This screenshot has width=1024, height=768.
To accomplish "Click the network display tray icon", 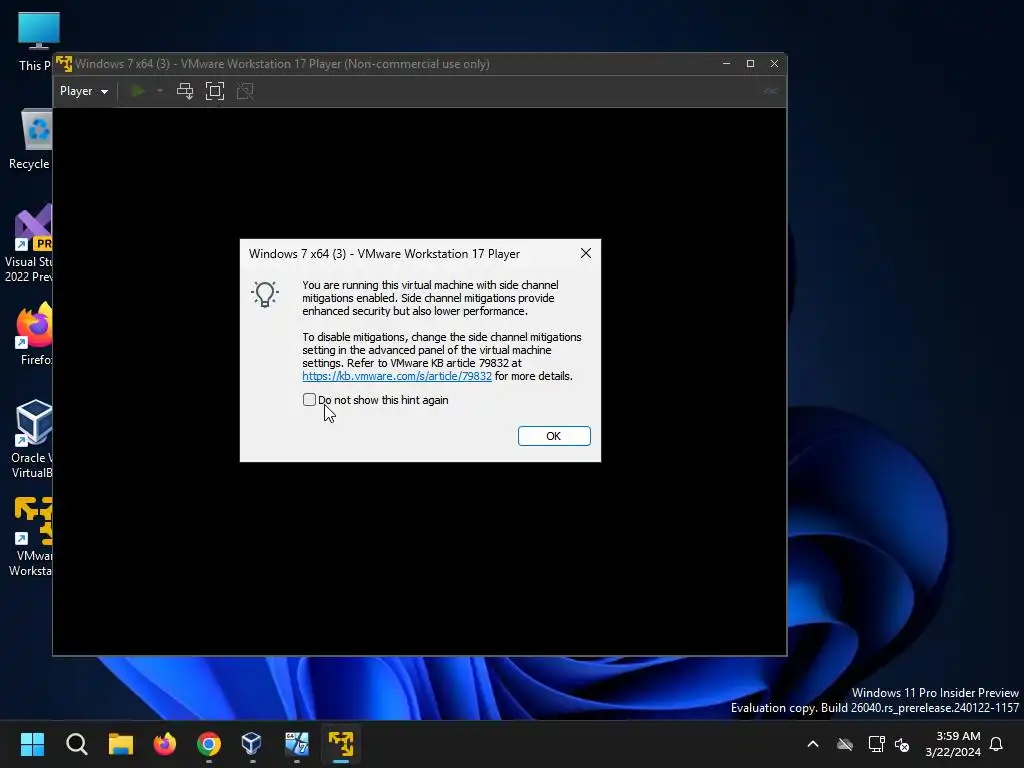I will (876, 744).
